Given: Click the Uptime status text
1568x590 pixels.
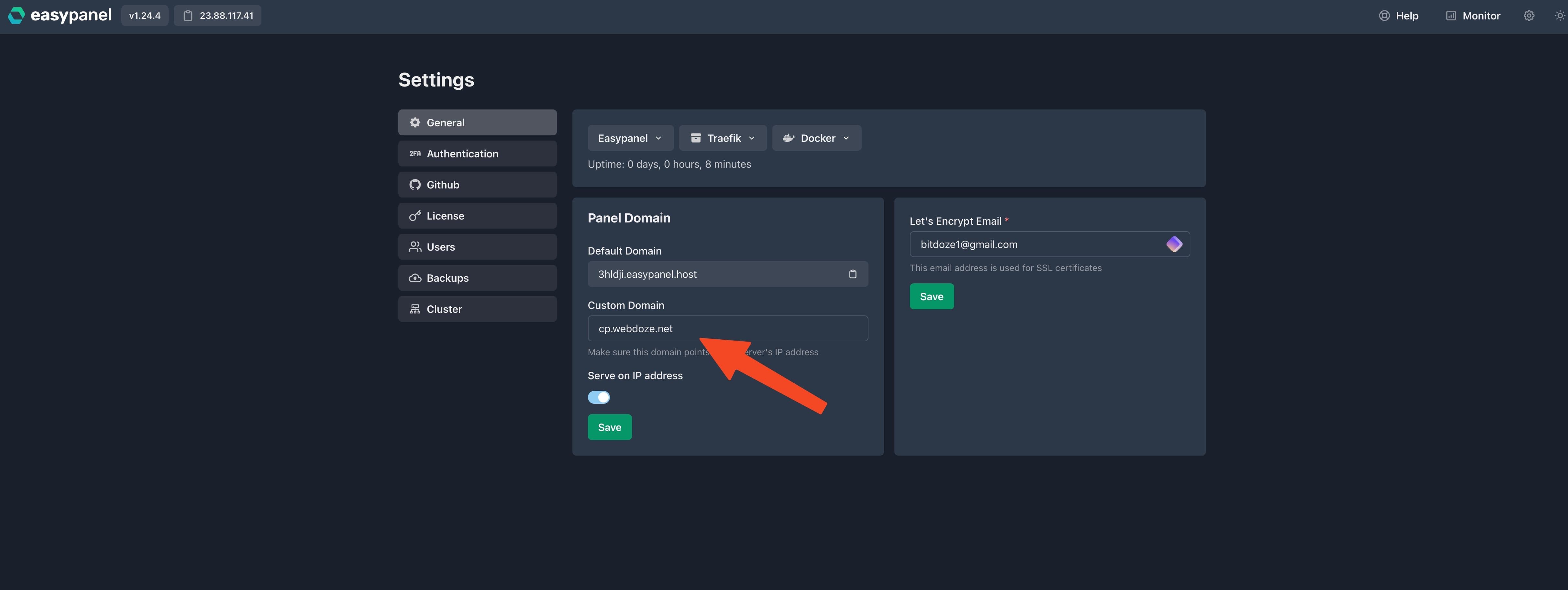Looking at the screenshot, I should point(669,165).
